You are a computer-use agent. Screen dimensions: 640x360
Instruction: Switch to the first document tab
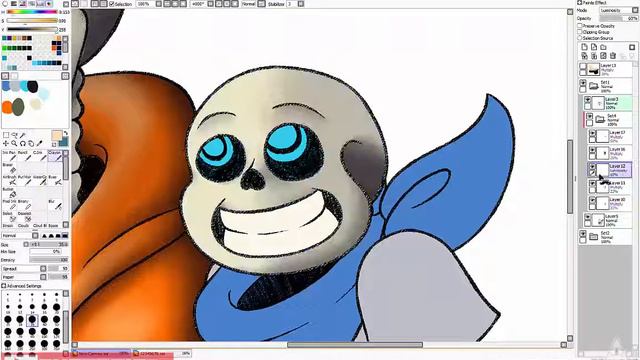click(101, 353)
